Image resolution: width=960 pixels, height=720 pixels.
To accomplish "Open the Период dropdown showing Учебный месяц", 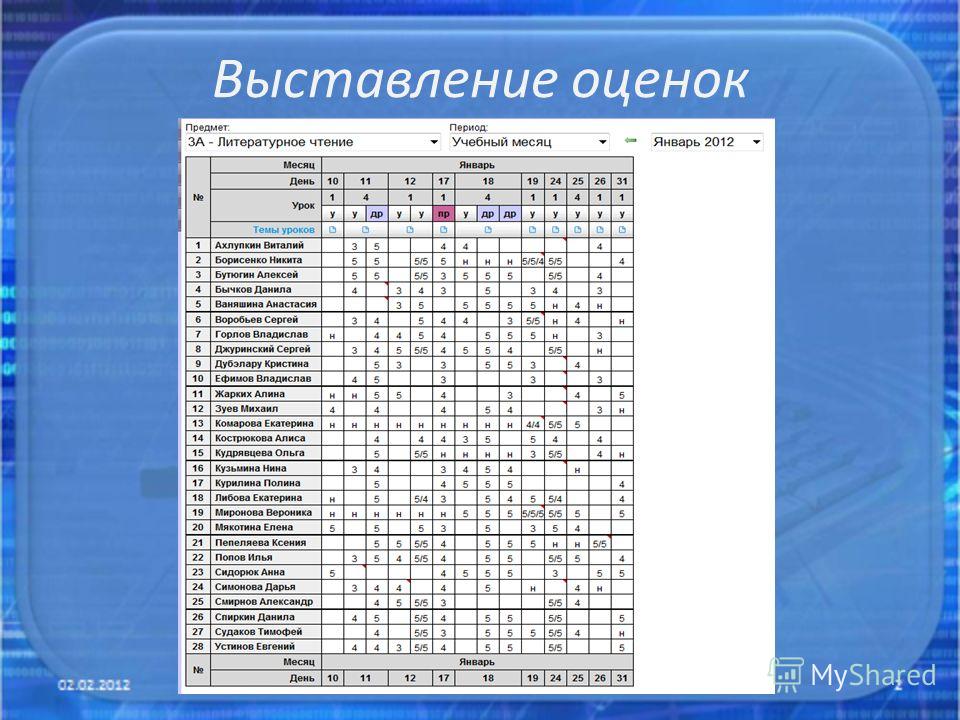I will (529, 142).
